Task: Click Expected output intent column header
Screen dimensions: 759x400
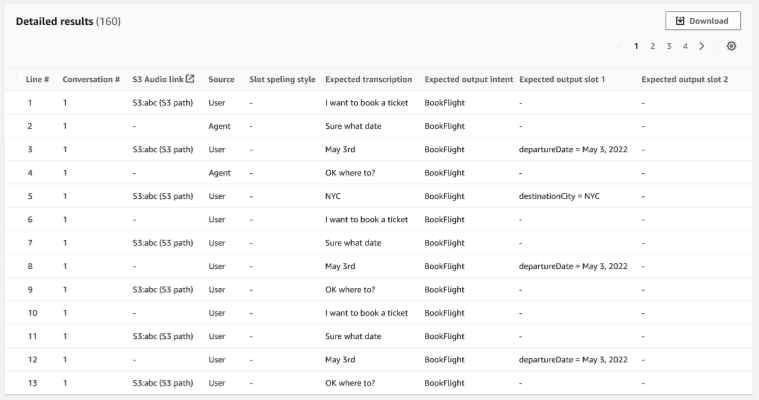Action: 469,79
